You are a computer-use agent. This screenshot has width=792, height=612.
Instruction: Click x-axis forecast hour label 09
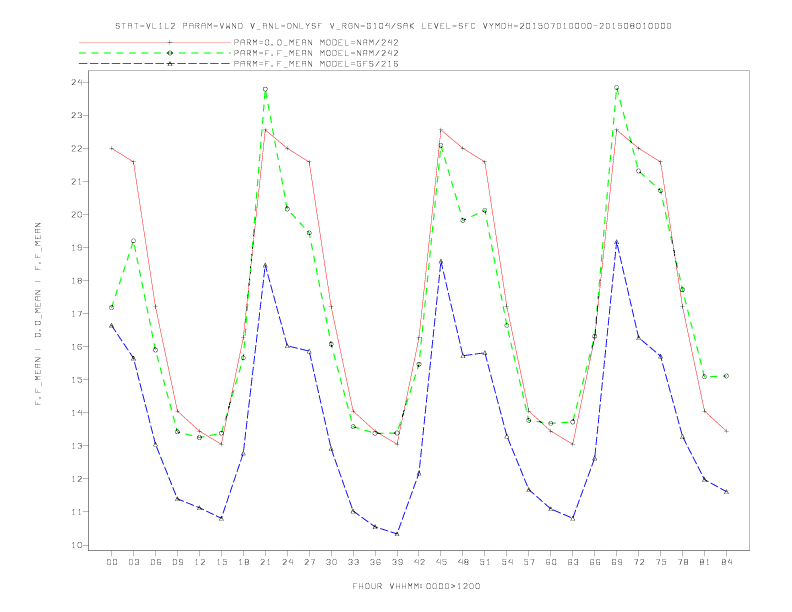click(x=177, y=562)
